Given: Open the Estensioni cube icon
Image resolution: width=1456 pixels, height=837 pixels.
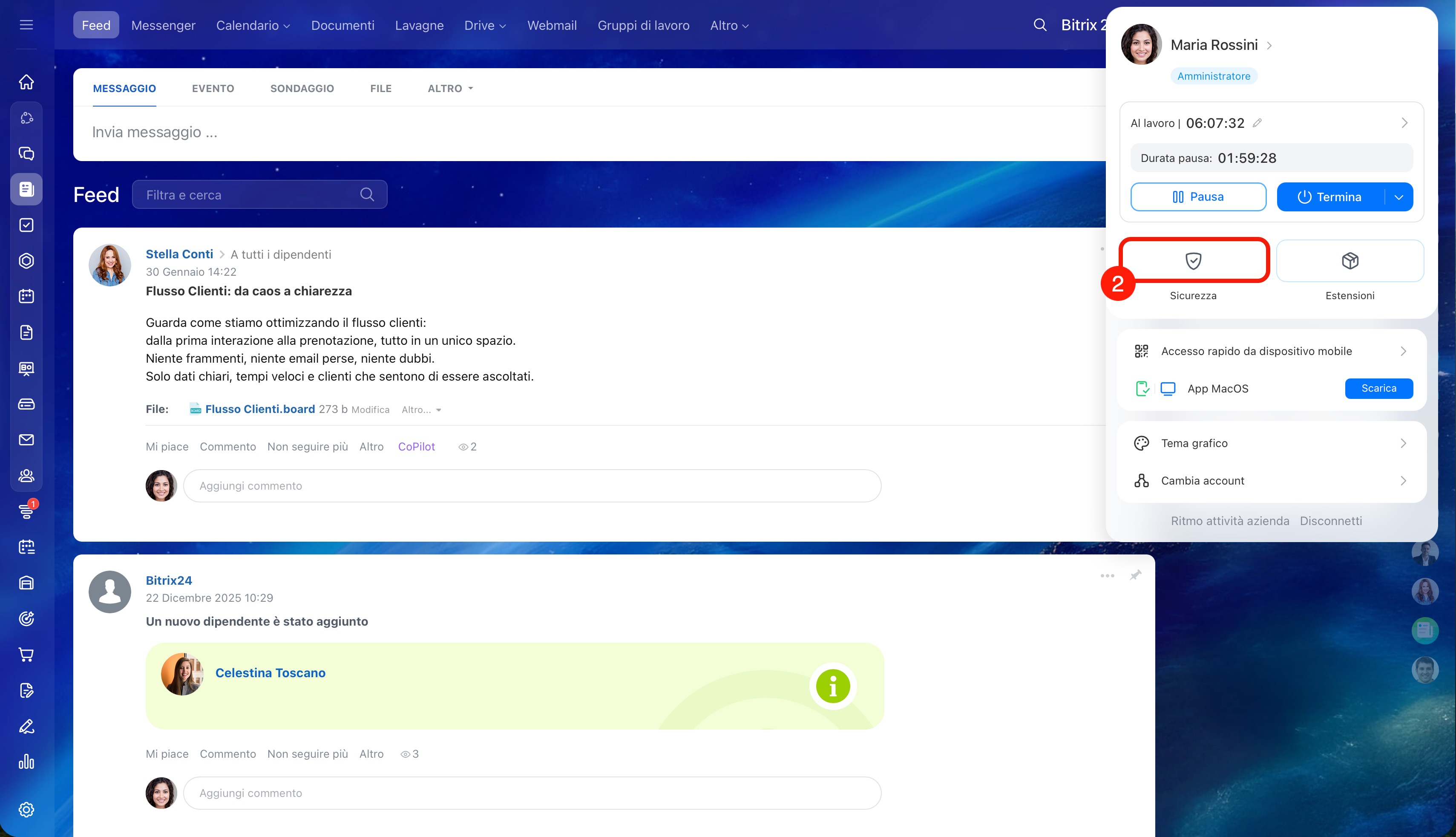Looking at the screenshot, I should coord(1350,261).
